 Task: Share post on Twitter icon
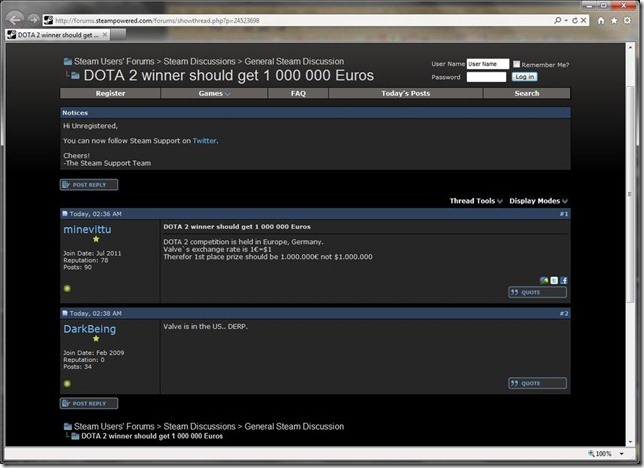(x=554, y=280)
